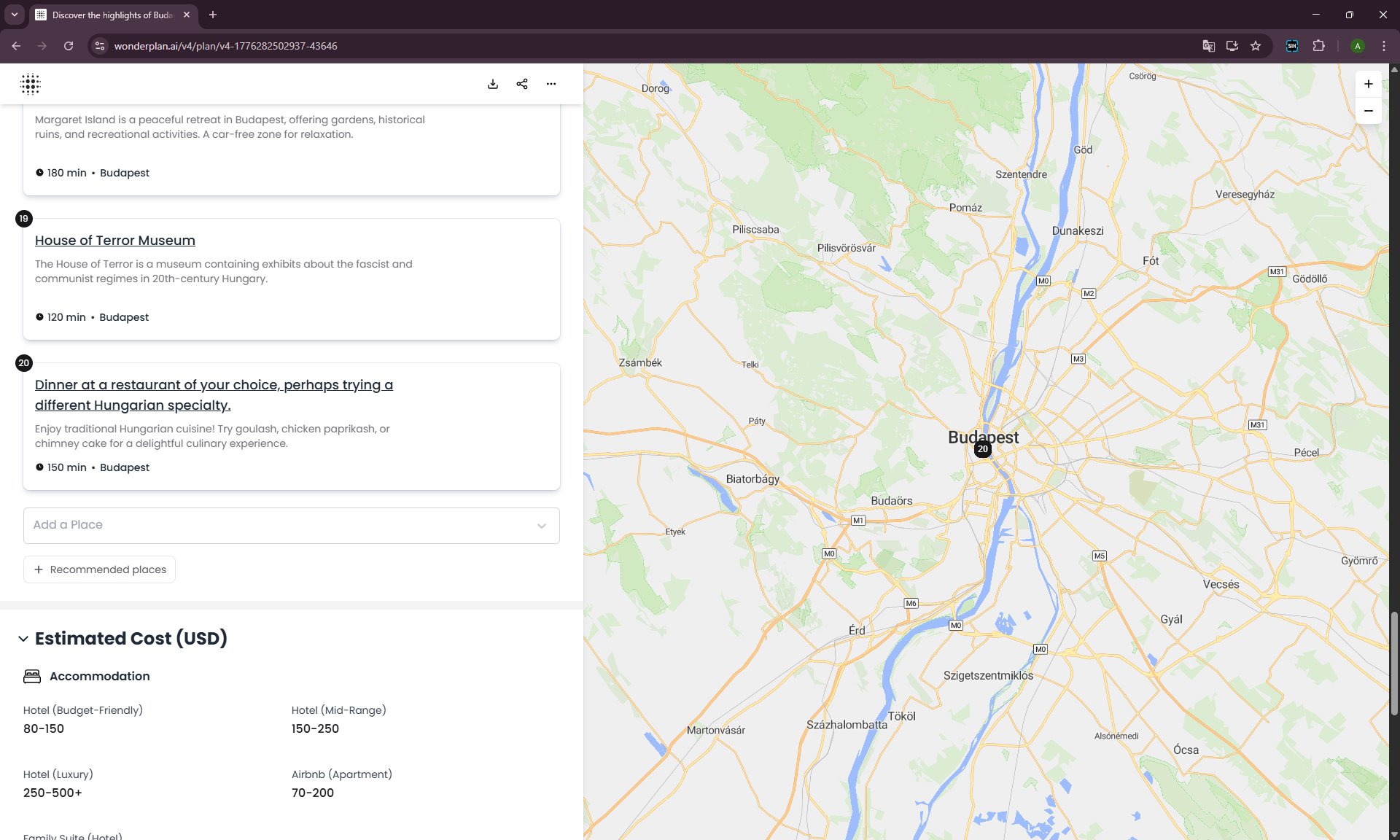The height and width of the screenshot is (840, 1400).
Task: Open the tab search dropdown arrow
Action: (x=15, y=15)
